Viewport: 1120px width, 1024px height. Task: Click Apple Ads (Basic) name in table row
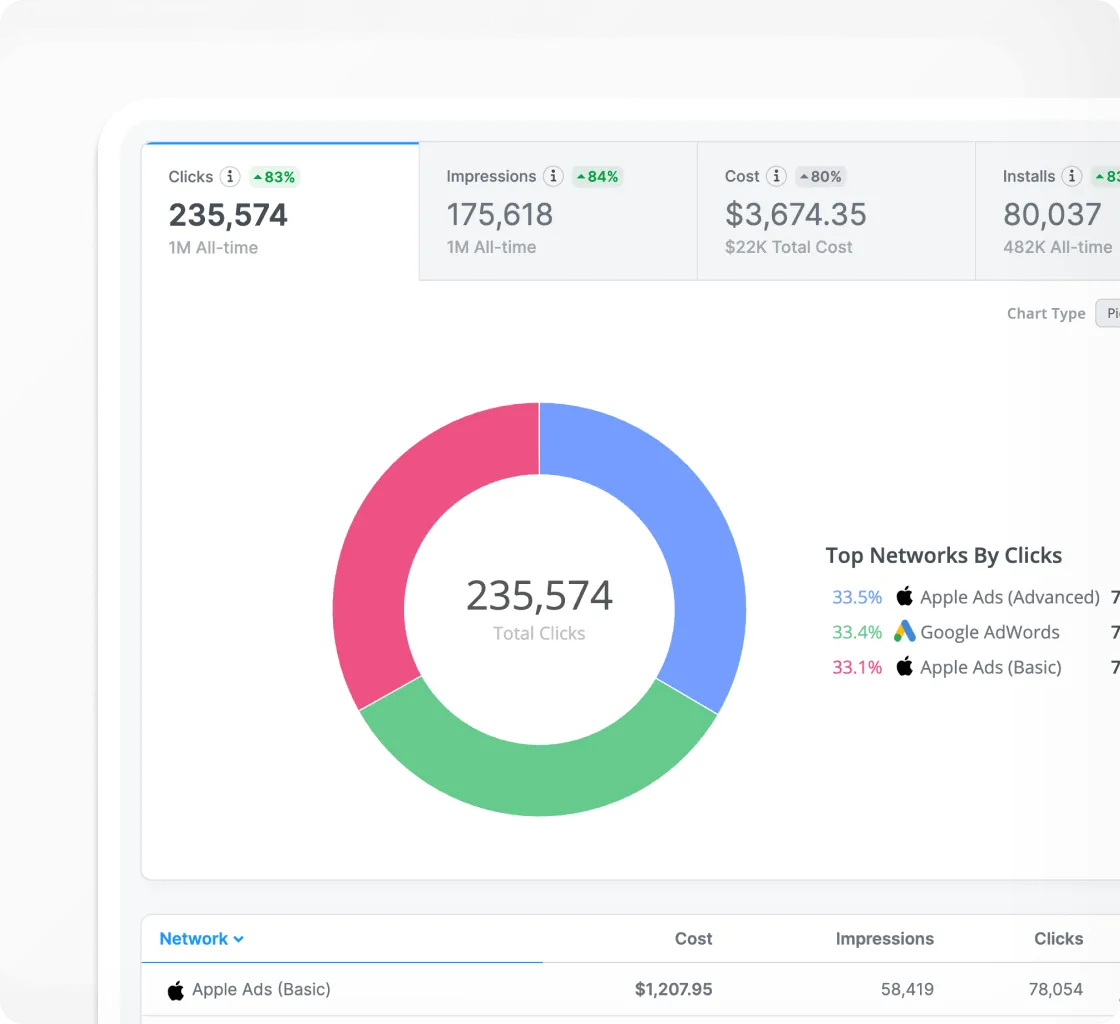[x=261, y=990]
